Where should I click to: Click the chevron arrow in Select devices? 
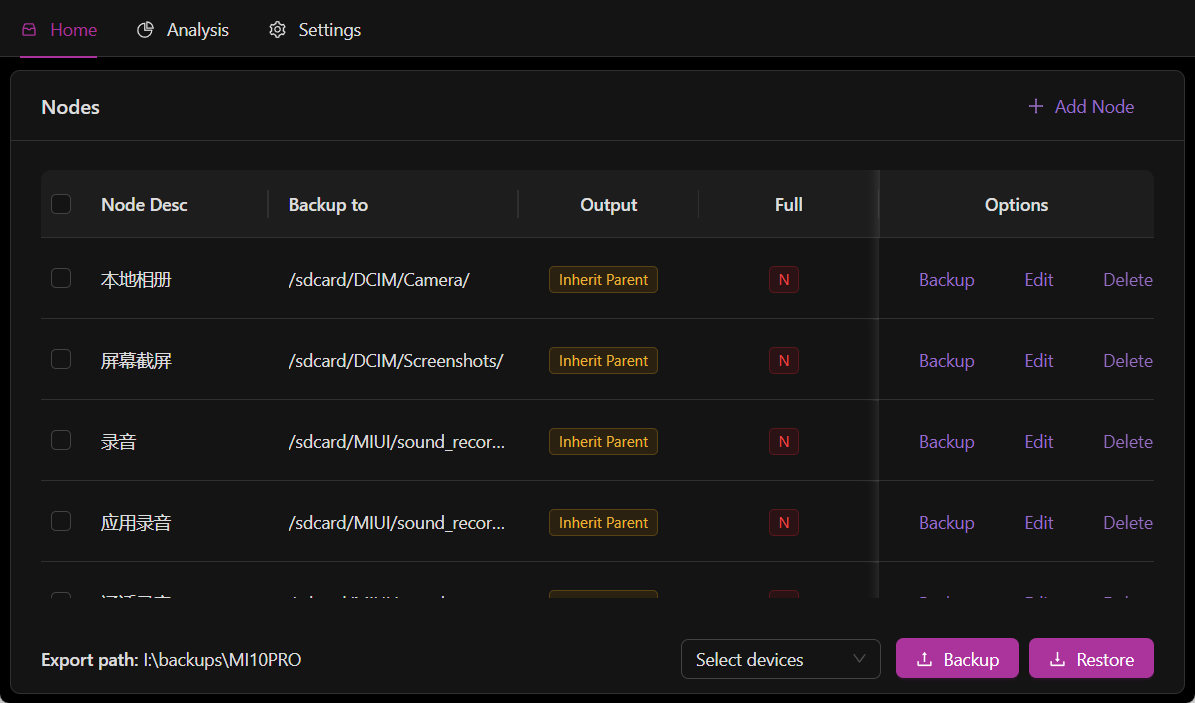pyautogui.click(x=859, y=659)
